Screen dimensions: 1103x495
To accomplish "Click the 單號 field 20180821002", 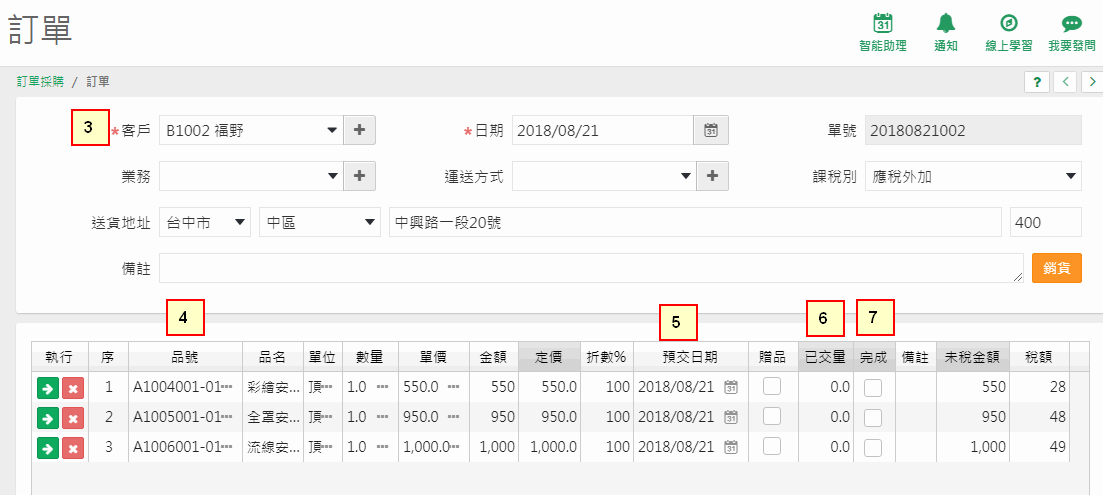I will pyautogui.click(x=974, y=130).
